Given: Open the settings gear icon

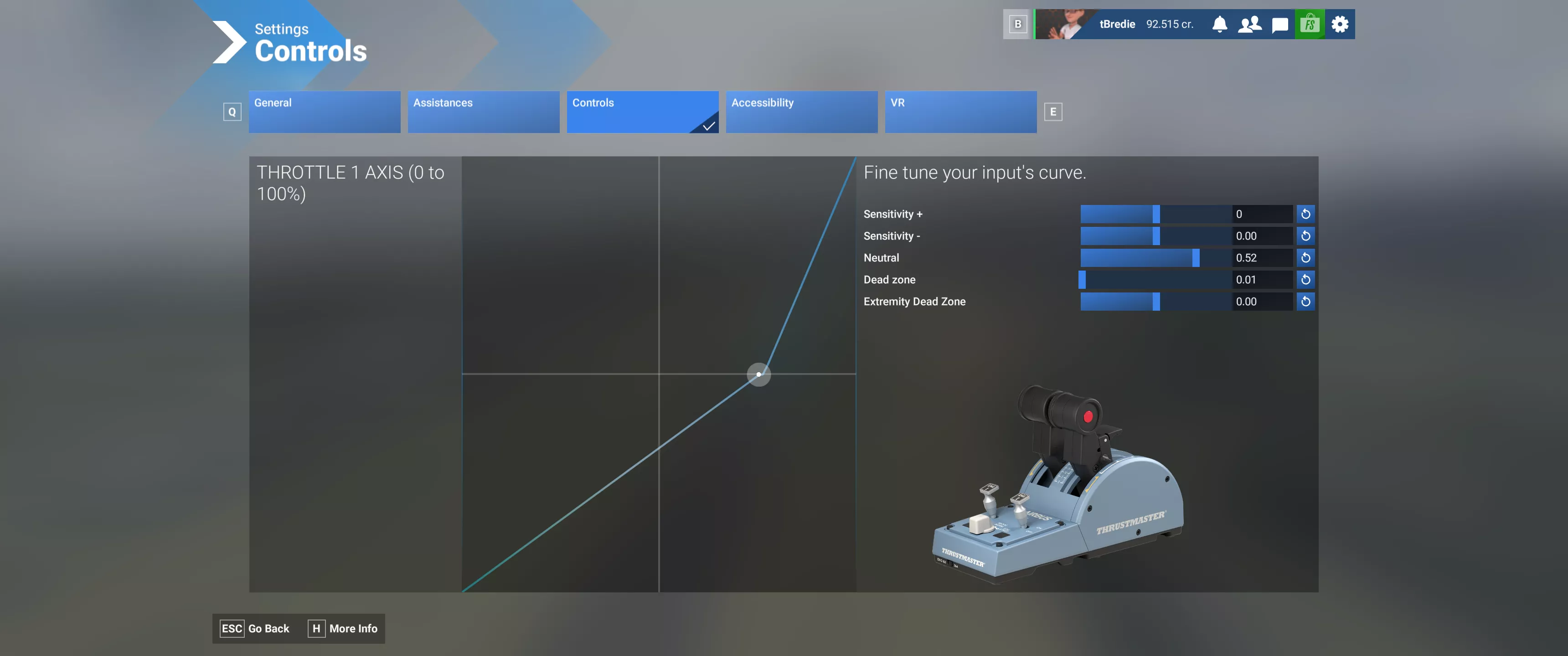Looking at the screenshot, I should [1340, 24].
